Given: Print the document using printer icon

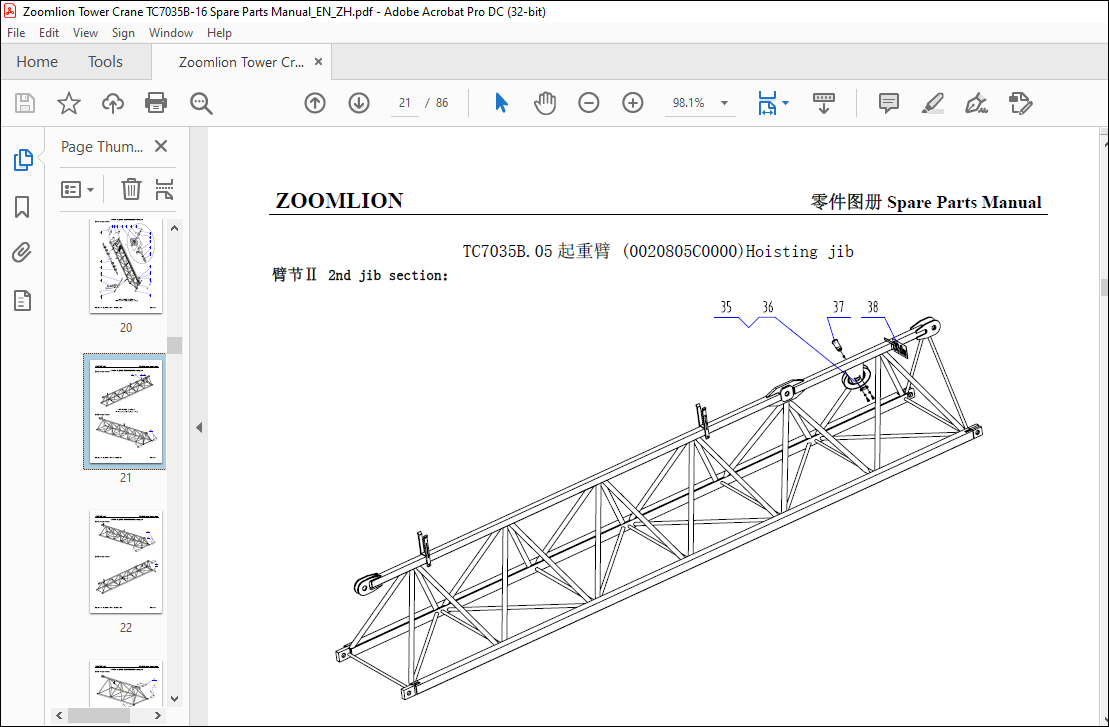Looking at the screenshot, I should click(x=156, y=103).
